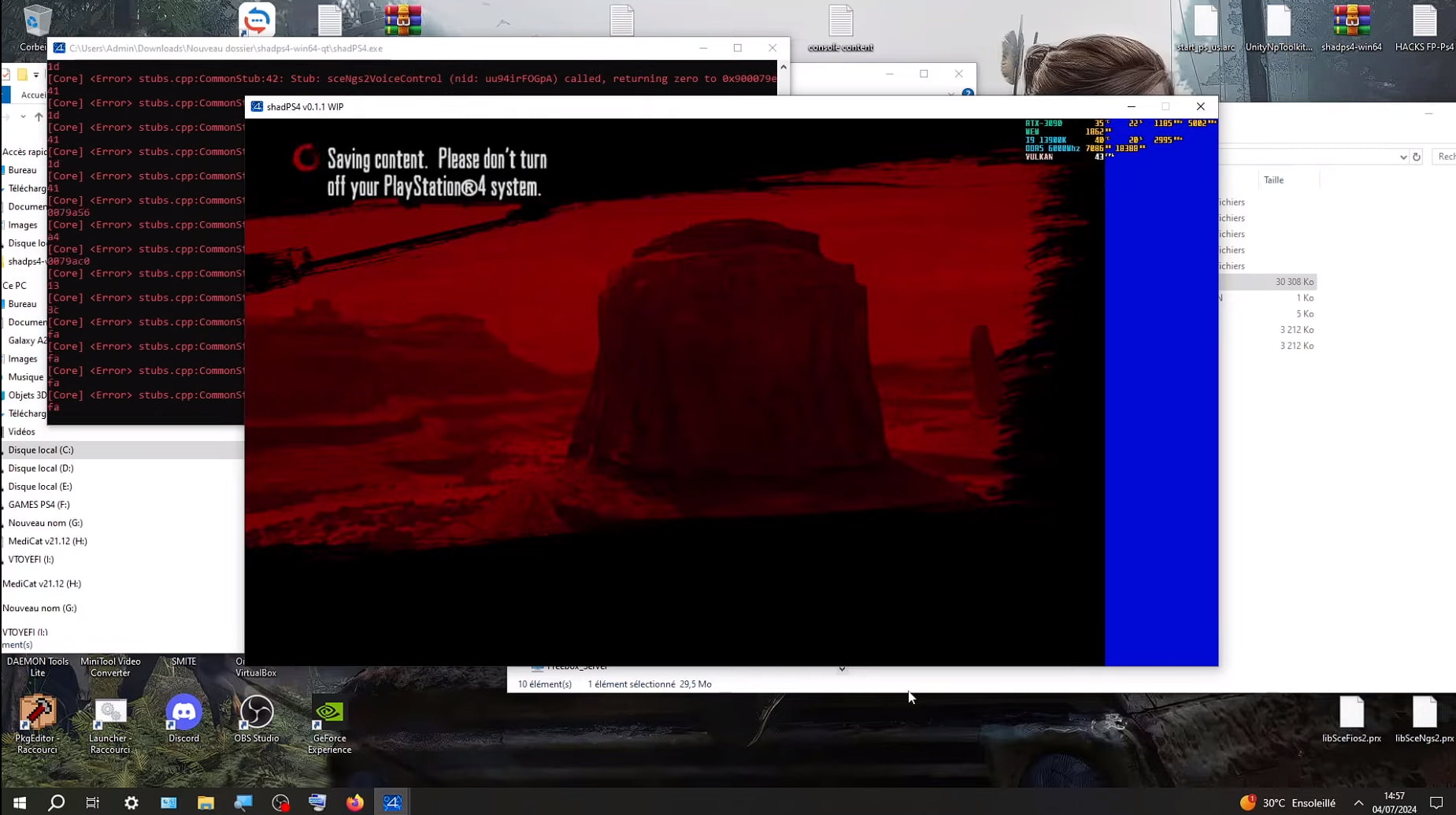This screenshot has width=1456, height=815.
Task: Open the Accueil ribbon tab in Explorer
Action: pyautogui.click(x=32, y=94)
